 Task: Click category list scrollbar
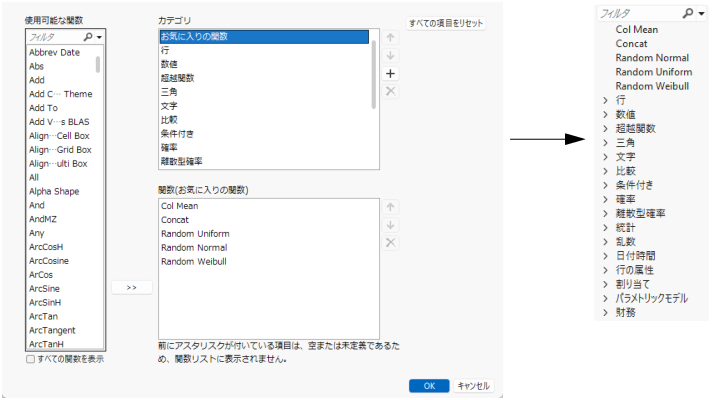pos(374,75)
